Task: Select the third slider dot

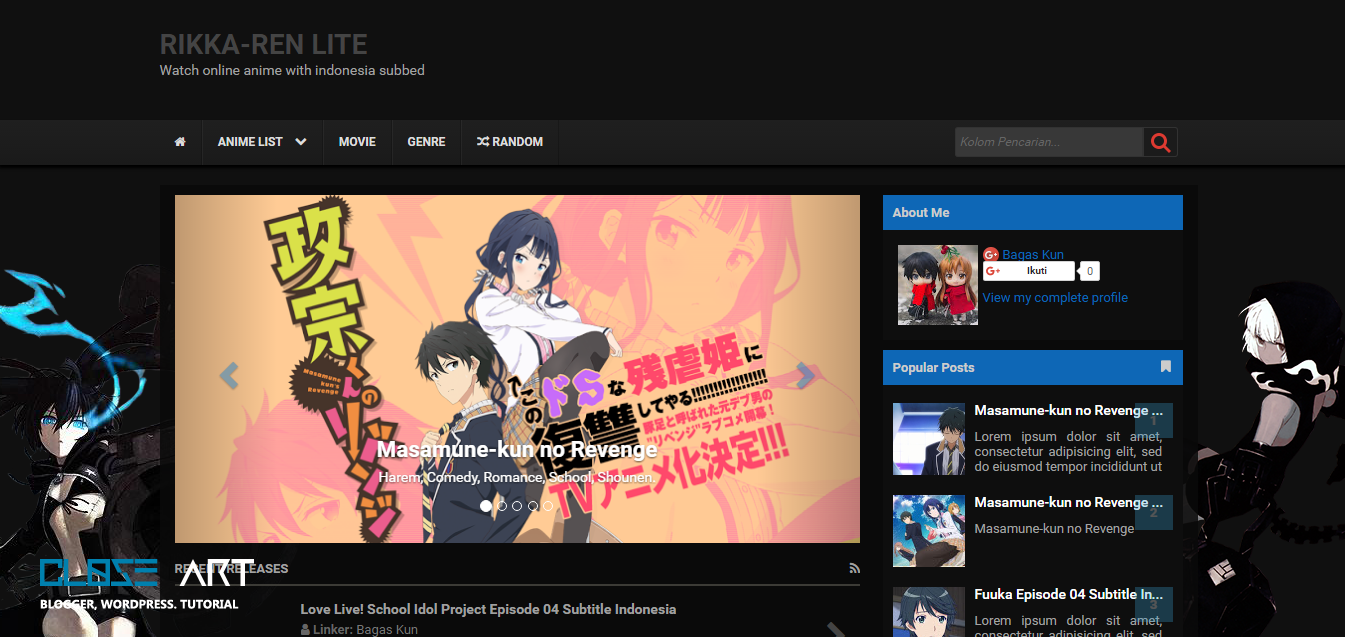Action: pyautogui.click(x=517, y=506)
